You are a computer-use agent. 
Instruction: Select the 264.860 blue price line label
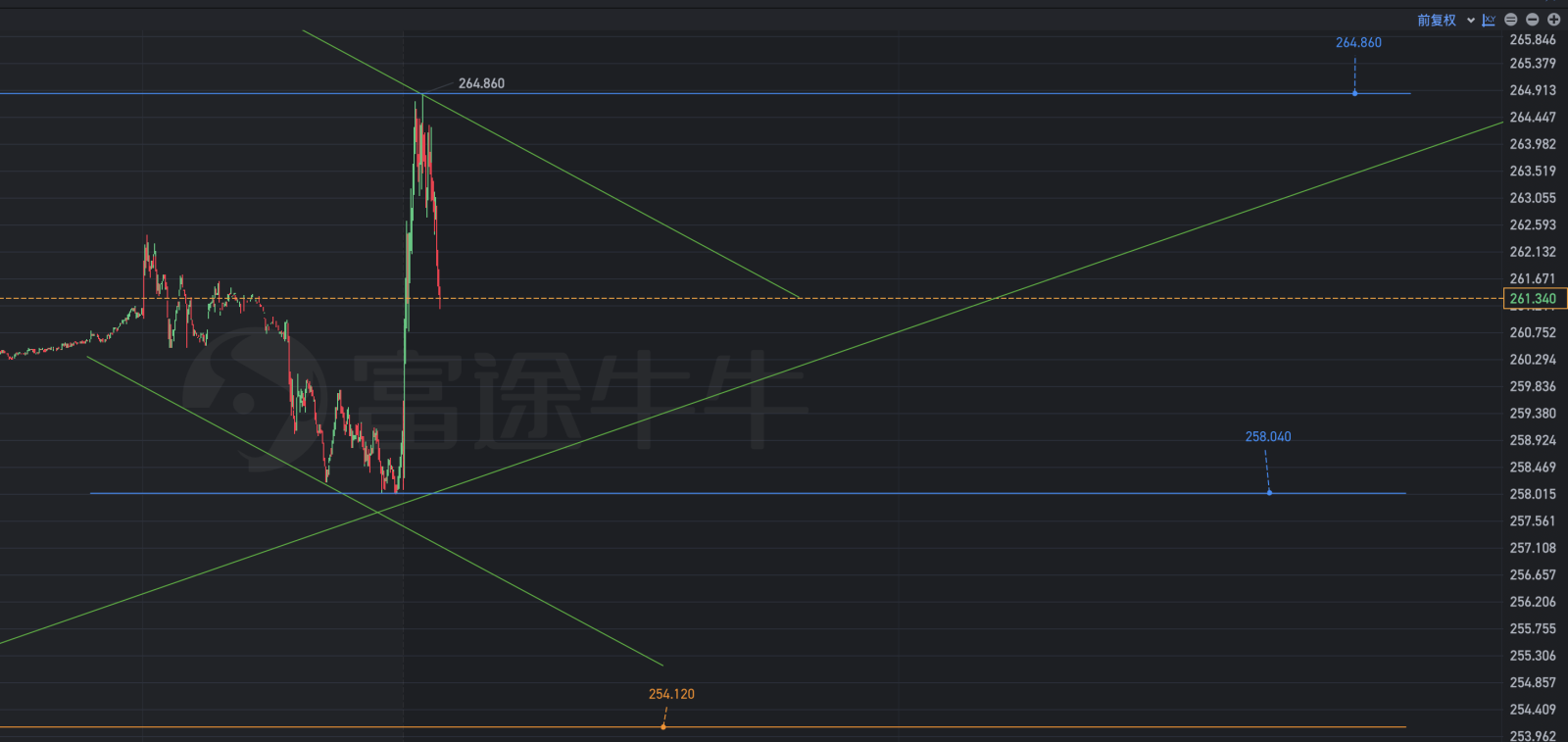1358,42
